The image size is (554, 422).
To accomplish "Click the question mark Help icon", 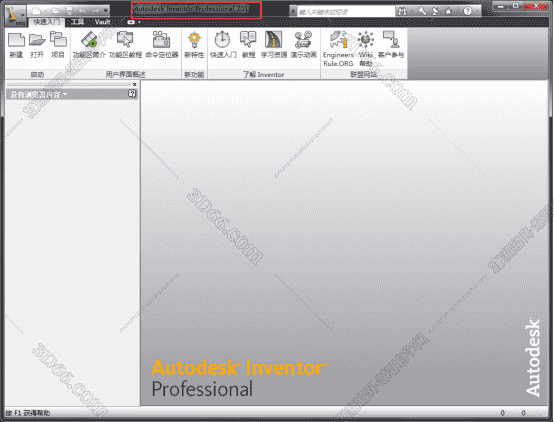I will [467, 11].
